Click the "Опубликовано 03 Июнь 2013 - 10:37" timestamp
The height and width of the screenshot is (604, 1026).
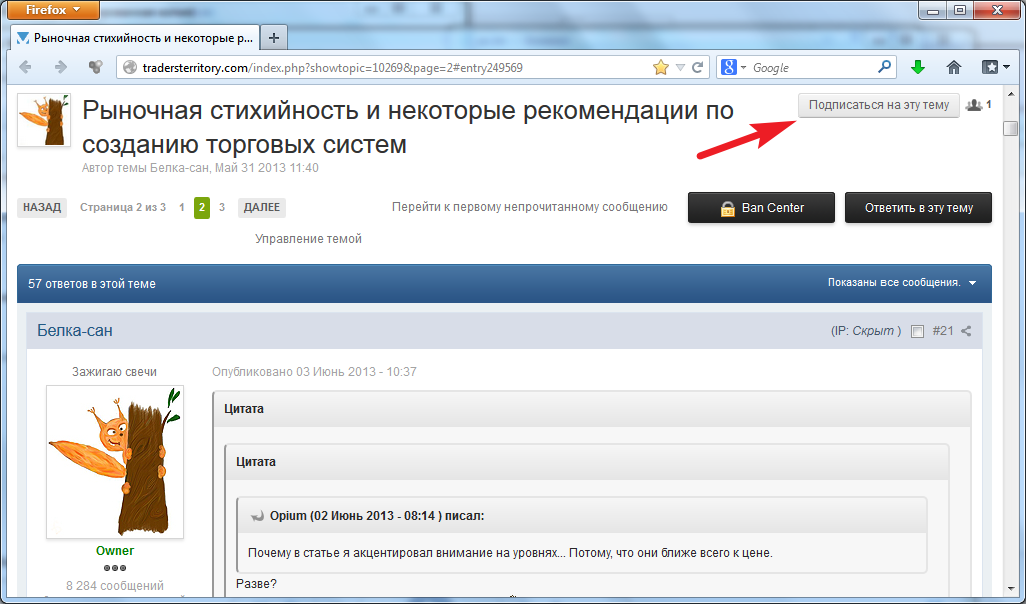tap(314, 372)
